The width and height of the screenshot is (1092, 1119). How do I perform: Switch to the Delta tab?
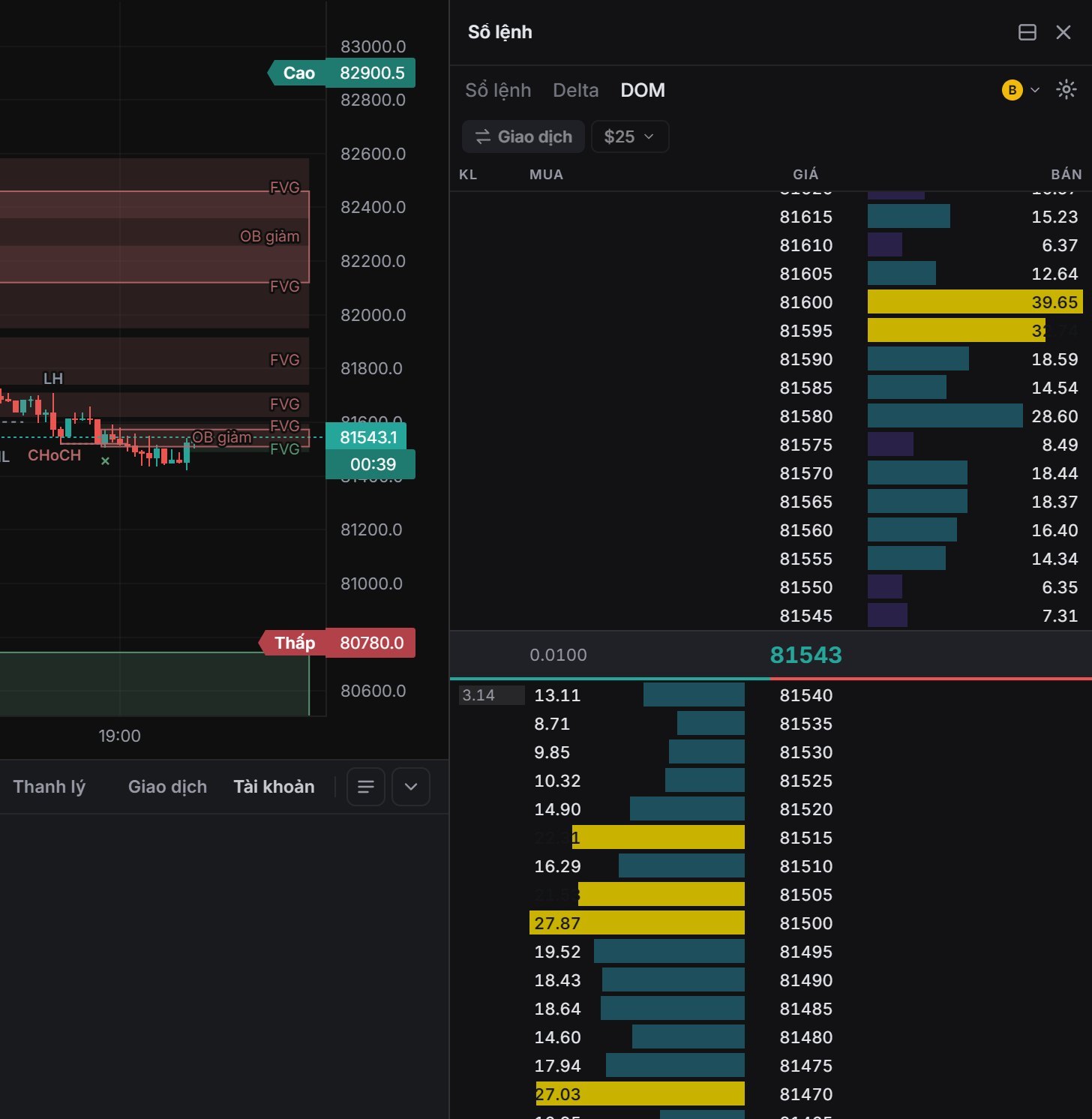coord(576,90)
